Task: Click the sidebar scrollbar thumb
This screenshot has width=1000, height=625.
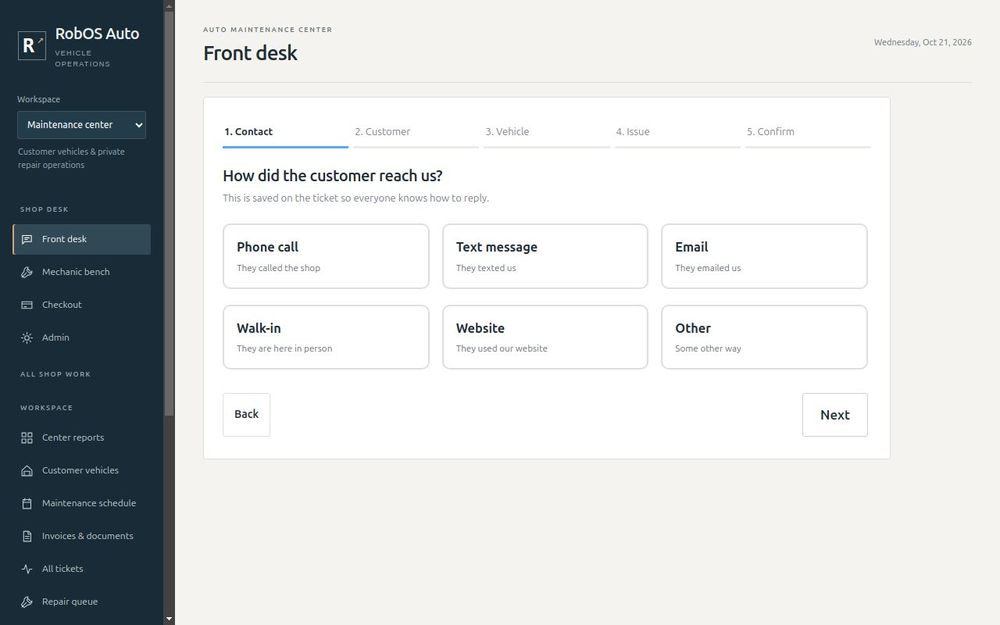Action: click(x=169, y=214)
